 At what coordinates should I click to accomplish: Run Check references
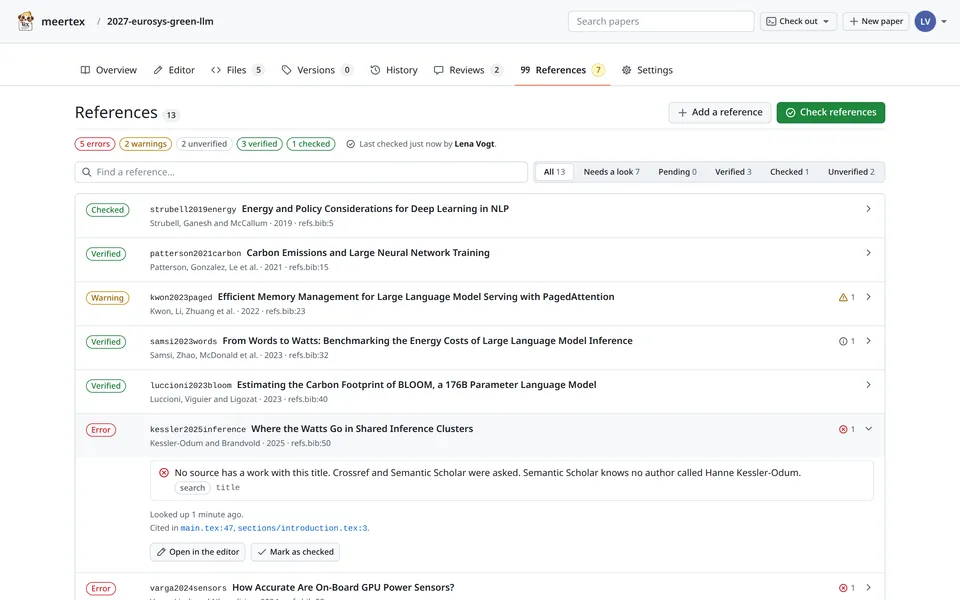830,113
